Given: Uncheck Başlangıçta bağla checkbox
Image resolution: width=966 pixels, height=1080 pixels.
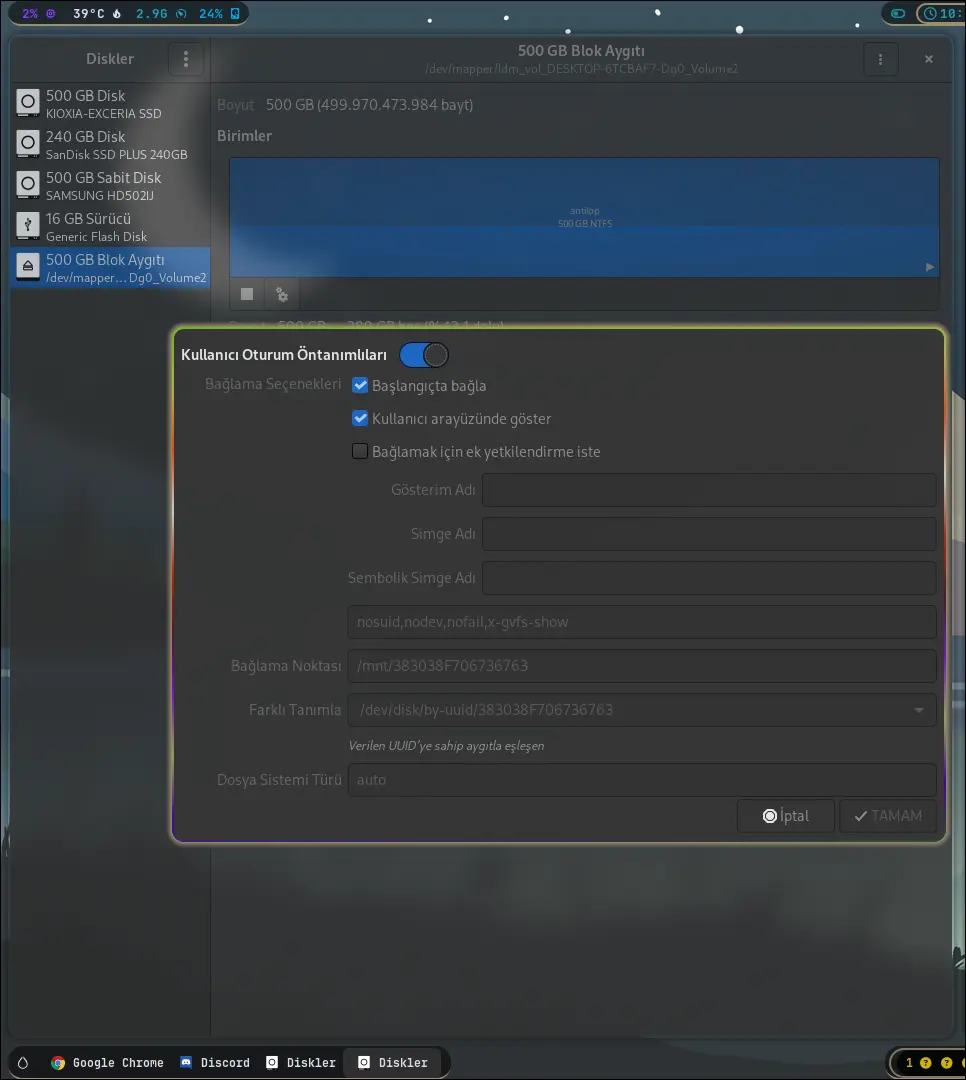Looking at the screenshot, I should pos(360,385).
